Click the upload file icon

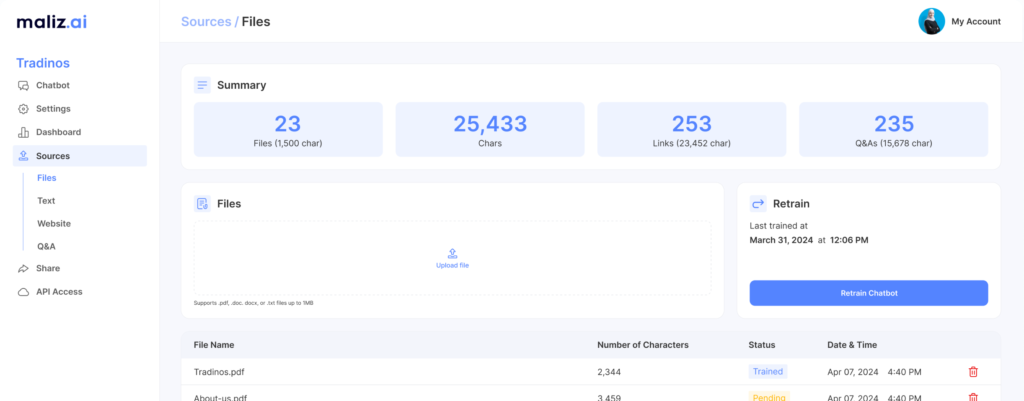coord(452,253)
